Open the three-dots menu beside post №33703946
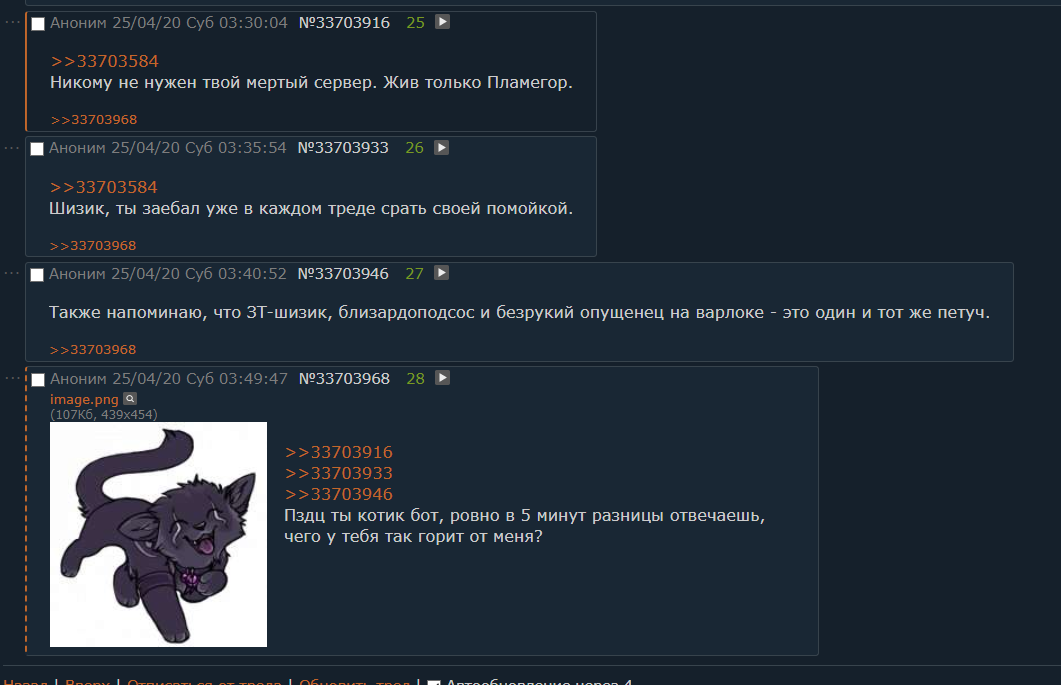Image resolution: width=1061 pixels, height=685 pixels. [x=12, y=273]
